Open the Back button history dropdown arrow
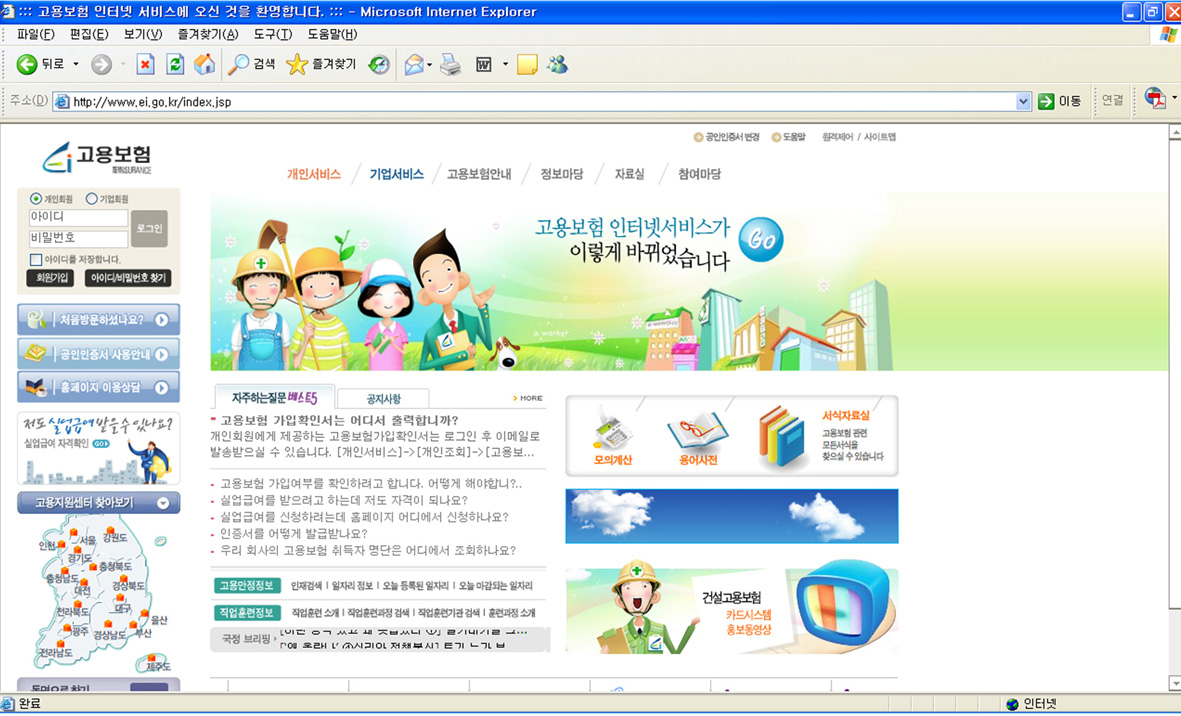1181x716 pixels. pos(76,65)
